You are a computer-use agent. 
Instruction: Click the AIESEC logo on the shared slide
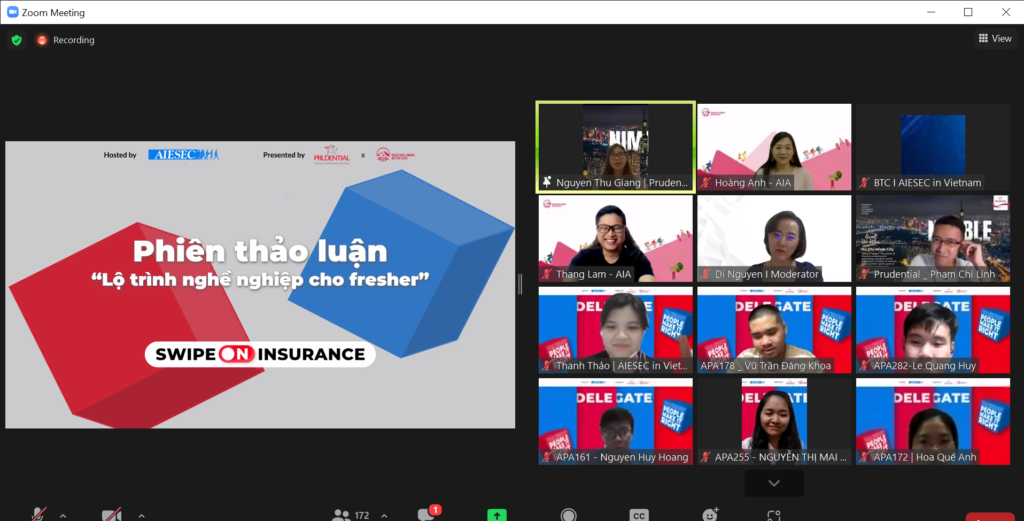(x=184, y=155)
